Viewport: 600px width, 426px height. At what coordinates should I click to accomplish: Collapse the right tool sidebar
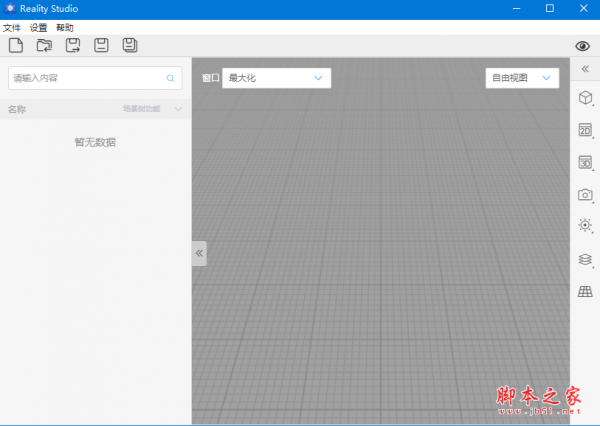pos(585,68)
